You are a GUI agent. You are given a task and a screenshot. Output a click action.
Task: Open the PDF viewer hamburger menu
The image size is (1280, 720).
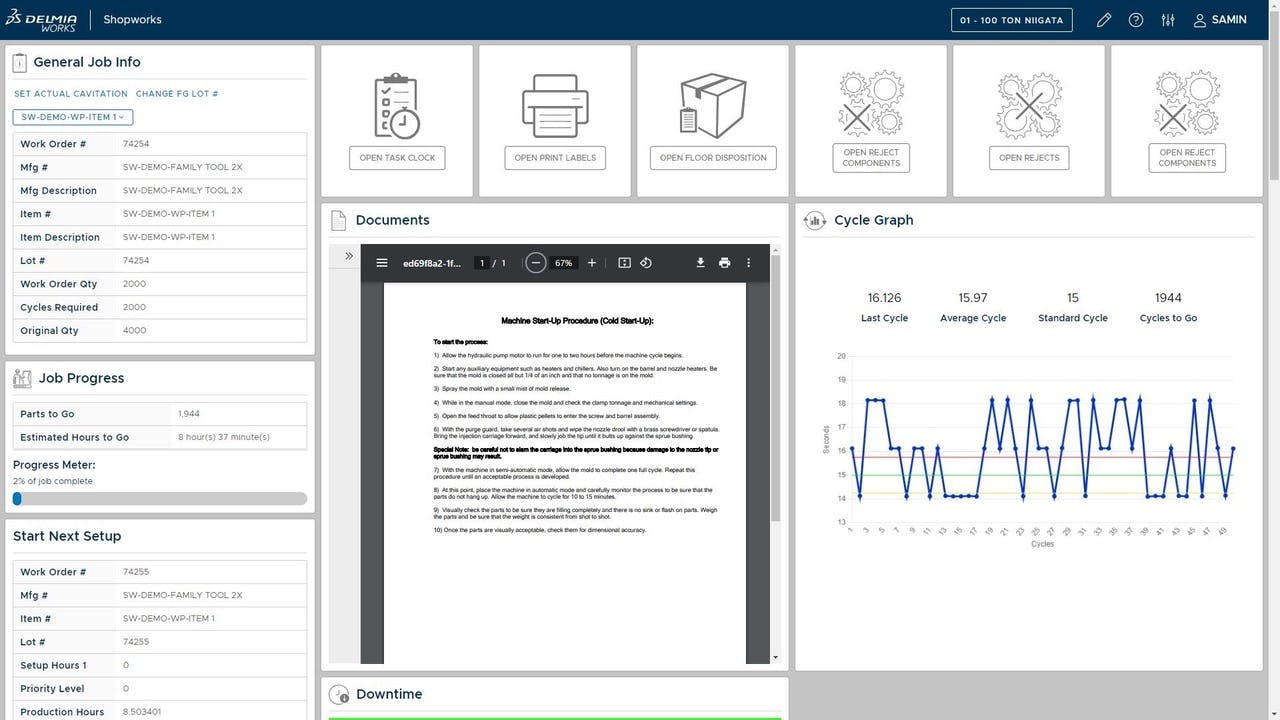click(x=382, y=262)
